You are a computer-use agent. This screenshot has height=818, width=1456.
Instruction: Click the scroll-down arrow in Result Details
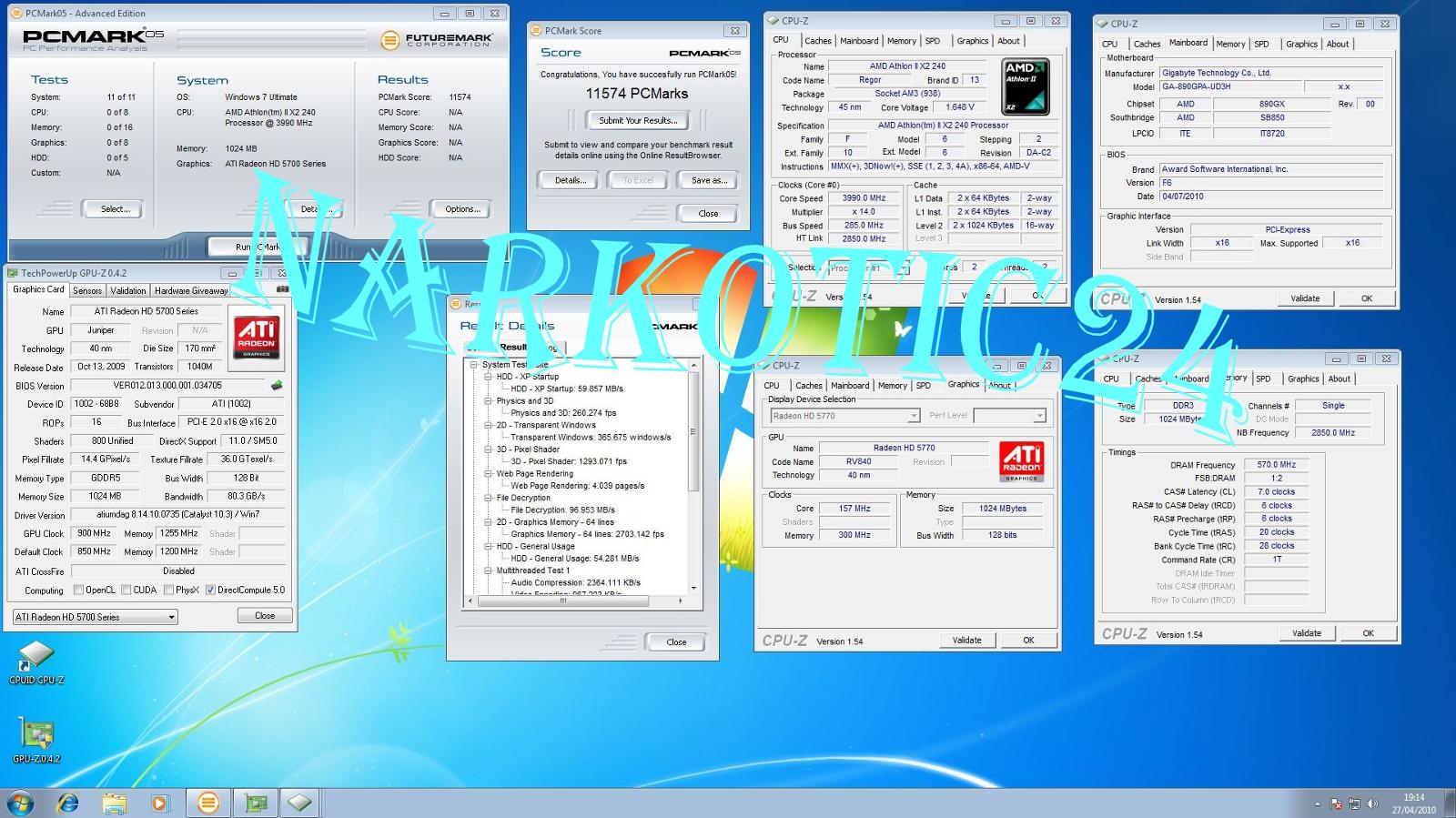click(x=693, y=589)
